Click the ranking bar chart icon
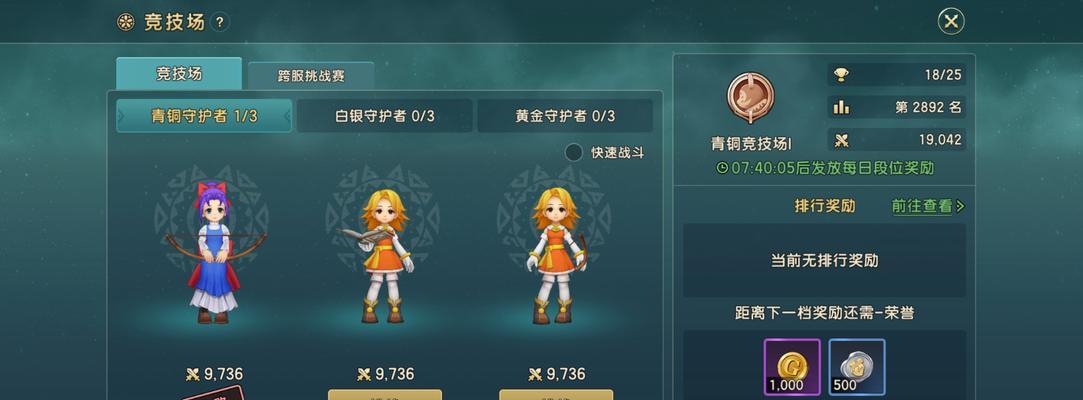 (x=841, y=107)
